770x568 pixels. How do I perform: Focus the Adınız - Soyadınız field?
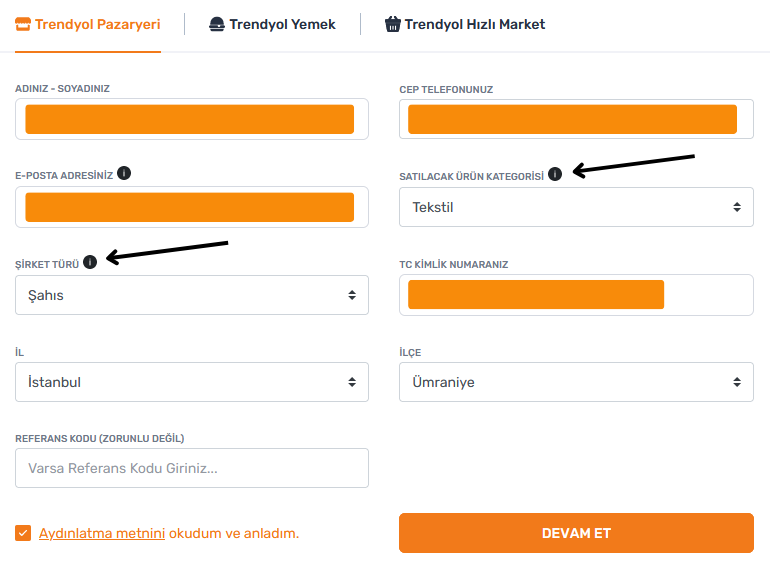[x=192, y=119]
